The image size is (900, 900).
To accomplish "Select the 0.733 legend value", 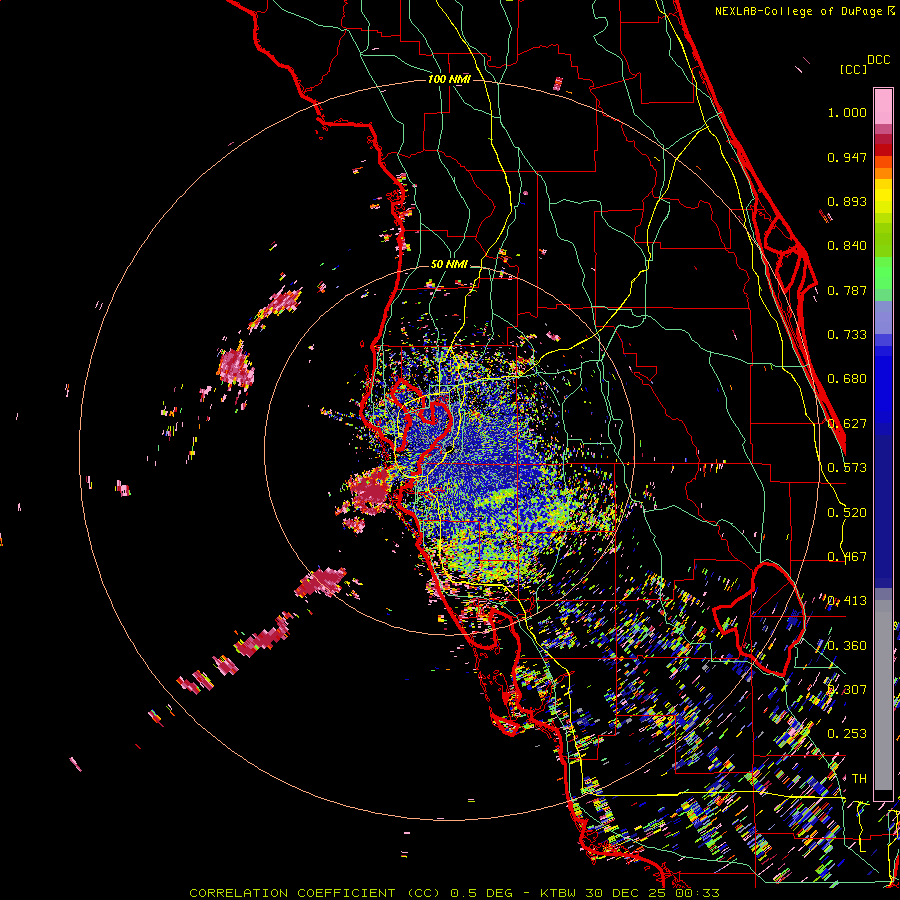I will 847,335.
